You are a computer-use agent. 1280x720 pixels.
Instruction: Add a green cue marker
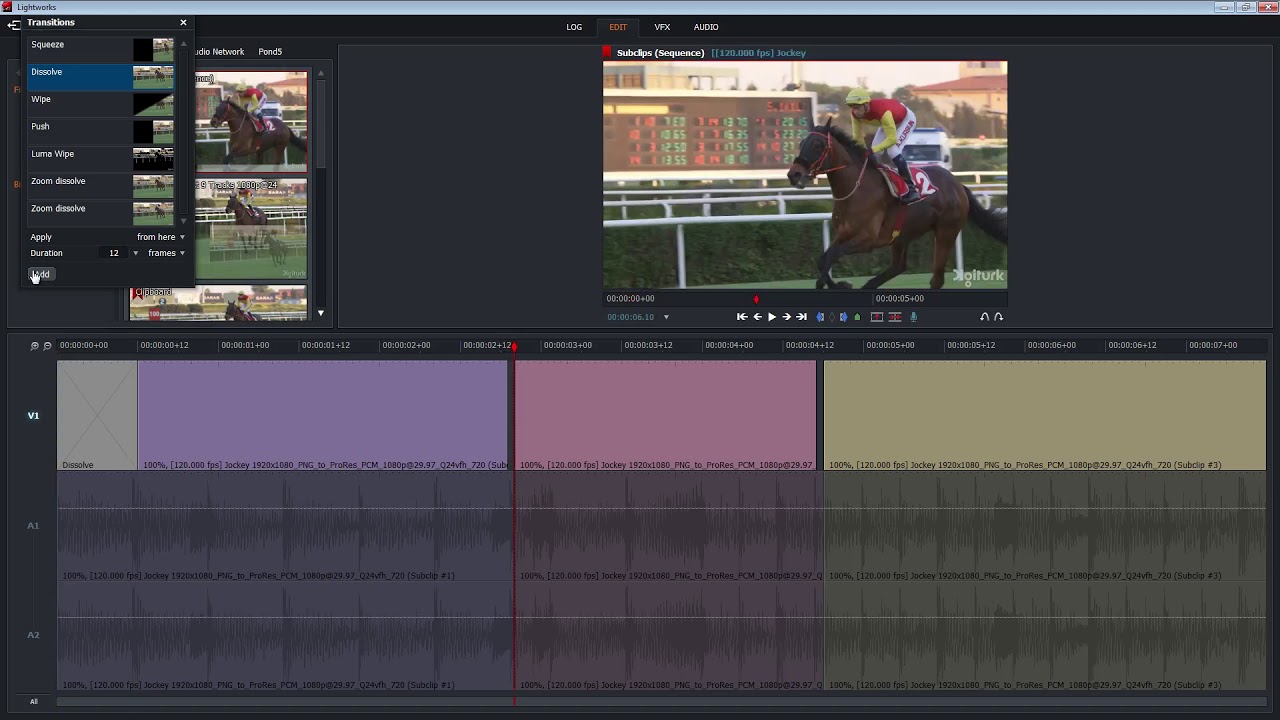coord(857,317)
